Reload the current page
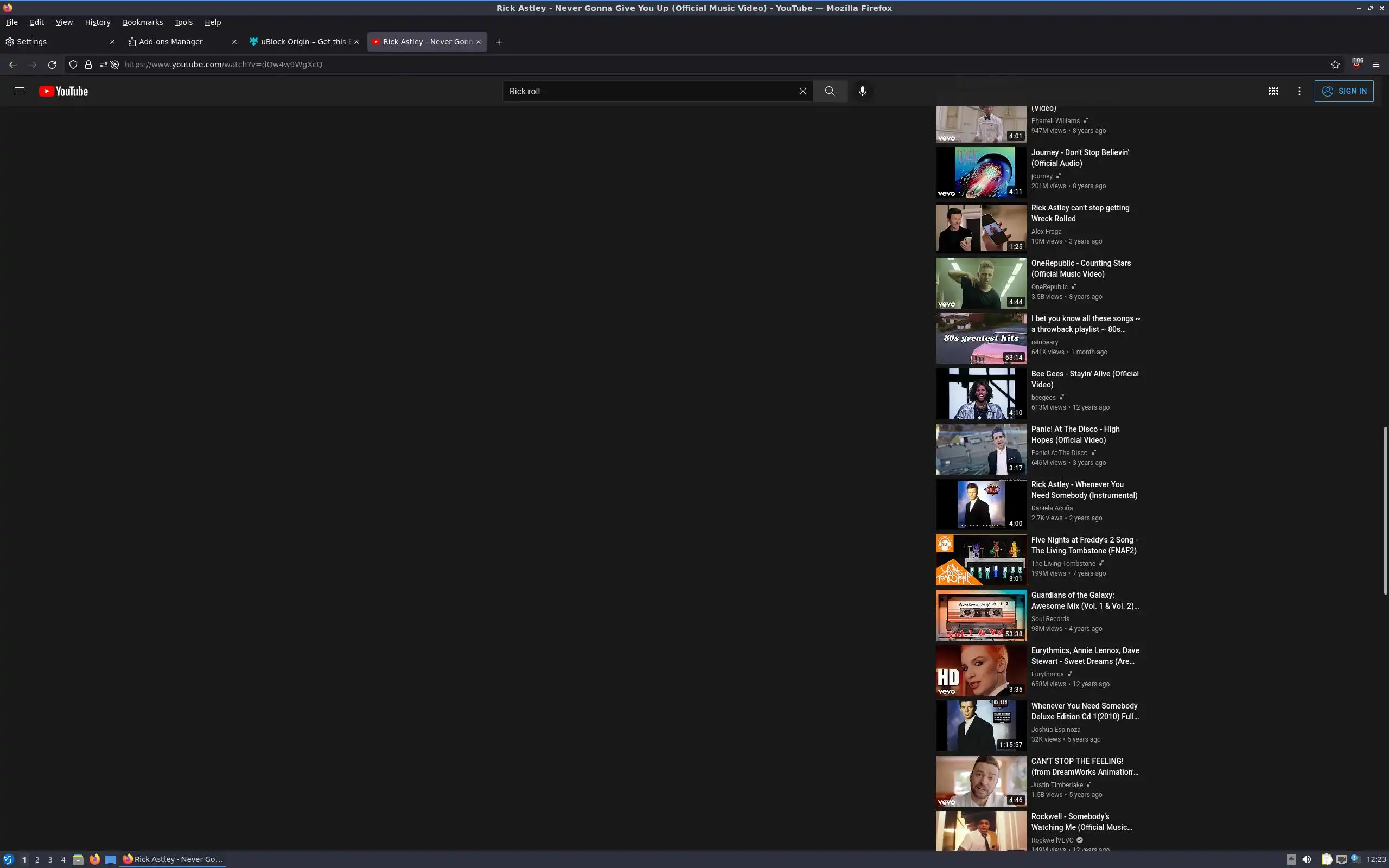The height and width of the screenshot is (868, 1389). (52, 65)
